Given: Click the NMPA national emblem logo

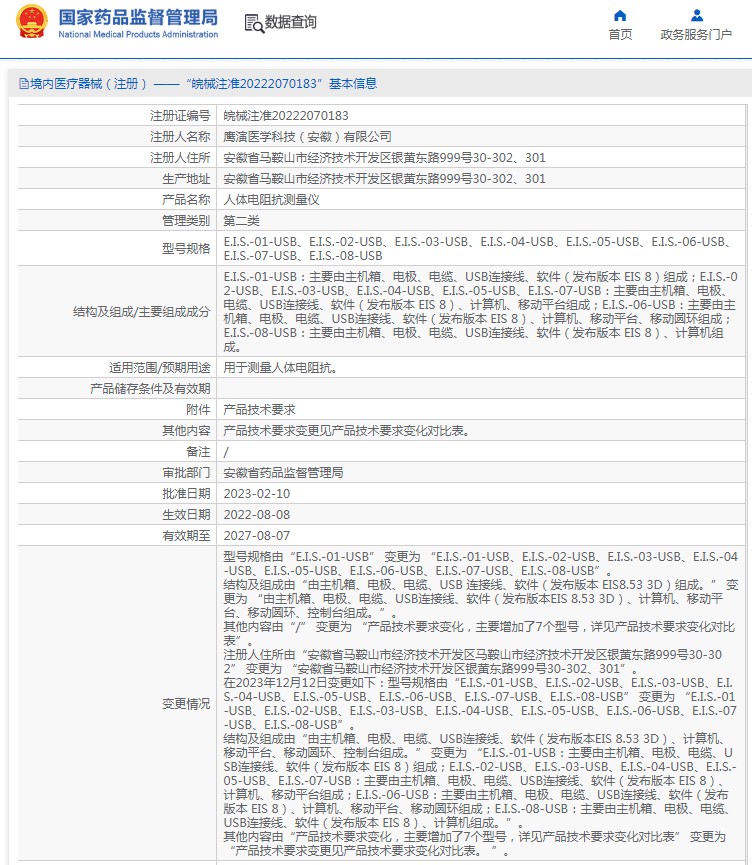Looking at the screenshot, I should click(30, 22).
